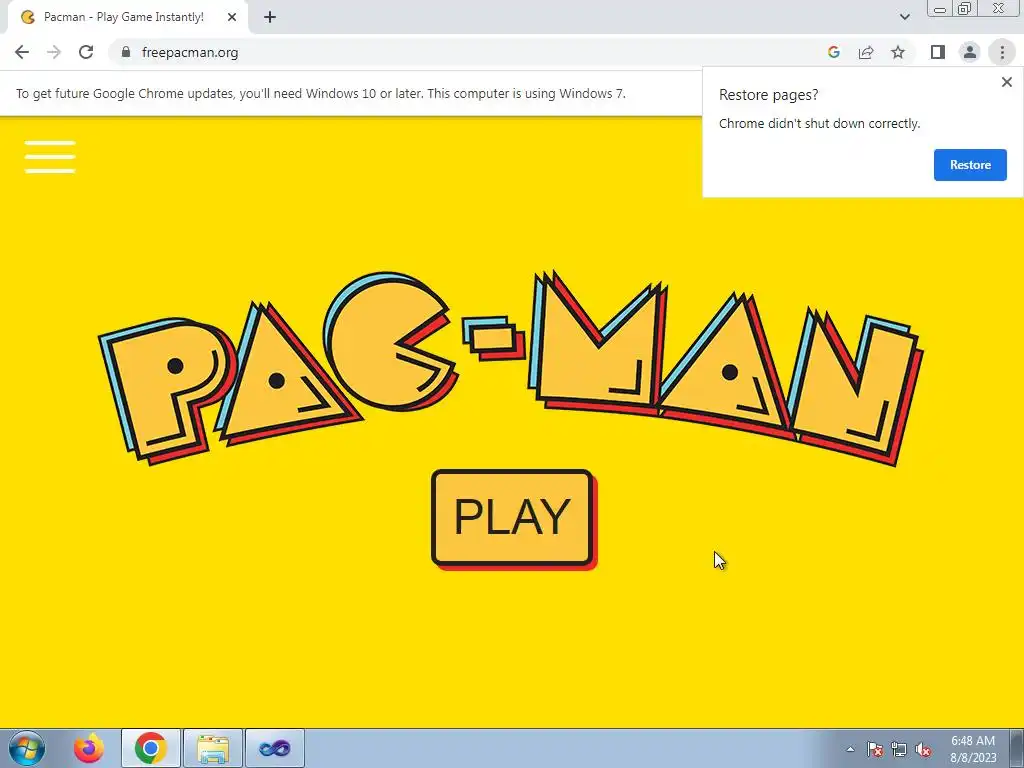Open the Chrome three-dot menu
Screen dimensions: 1024x768
(1002, 52)
